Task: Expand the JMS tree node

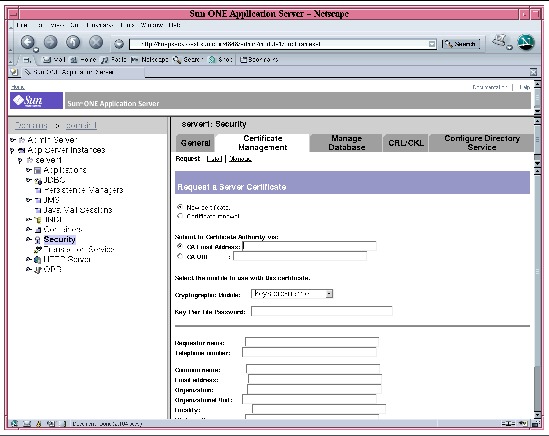Action: (29, 200)
